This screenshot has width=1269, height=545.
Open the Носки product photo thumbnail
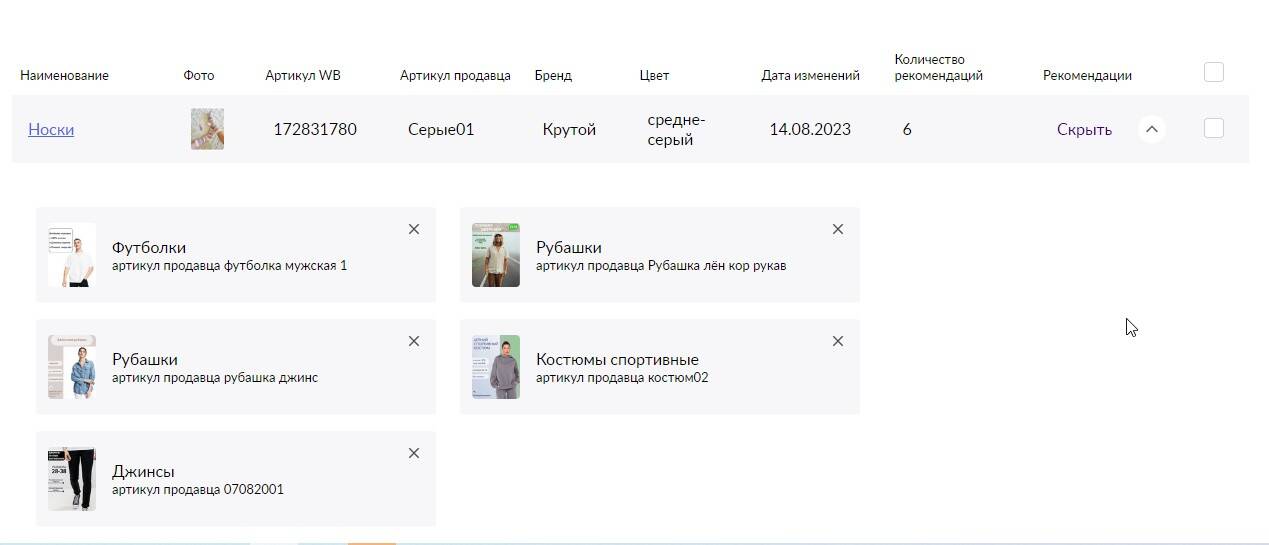pyautogui.click(x=207, y=129)
